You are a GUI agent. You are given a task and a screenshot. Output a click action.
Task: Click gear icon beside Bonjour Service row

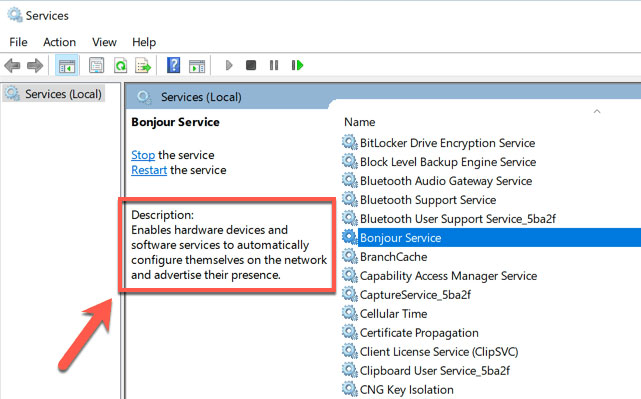(x=350, y=237)
